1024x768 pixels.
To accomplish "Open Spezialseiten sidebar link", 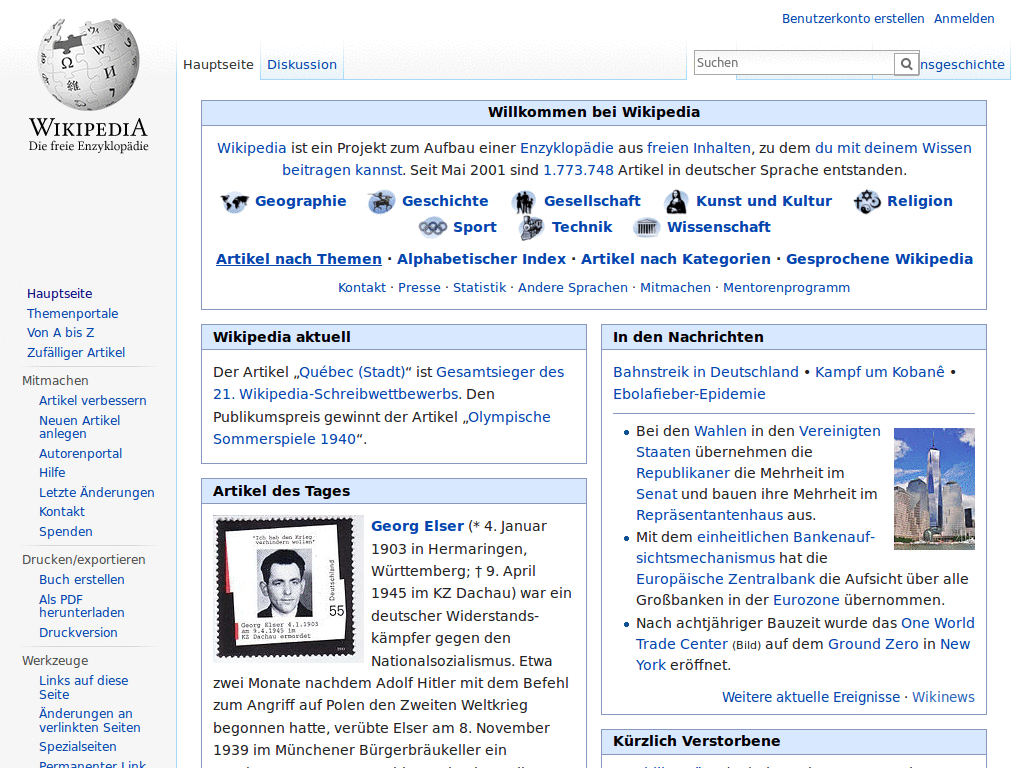I will pos(78,747).
